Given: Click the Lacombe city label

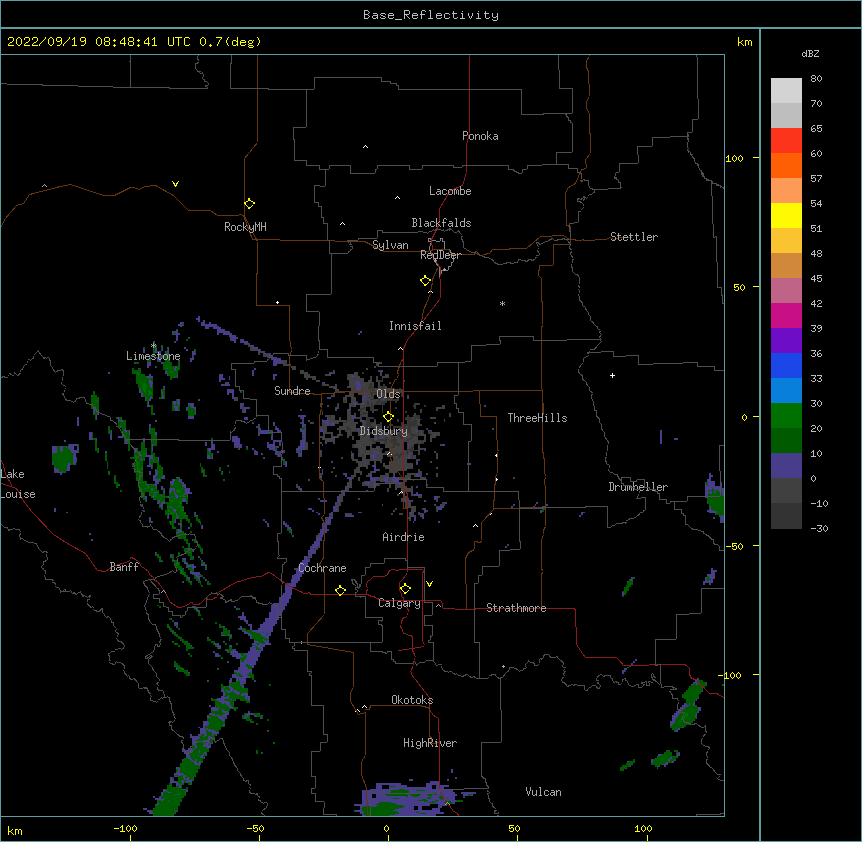Looking at the screenshot, I should click(450, 191).
